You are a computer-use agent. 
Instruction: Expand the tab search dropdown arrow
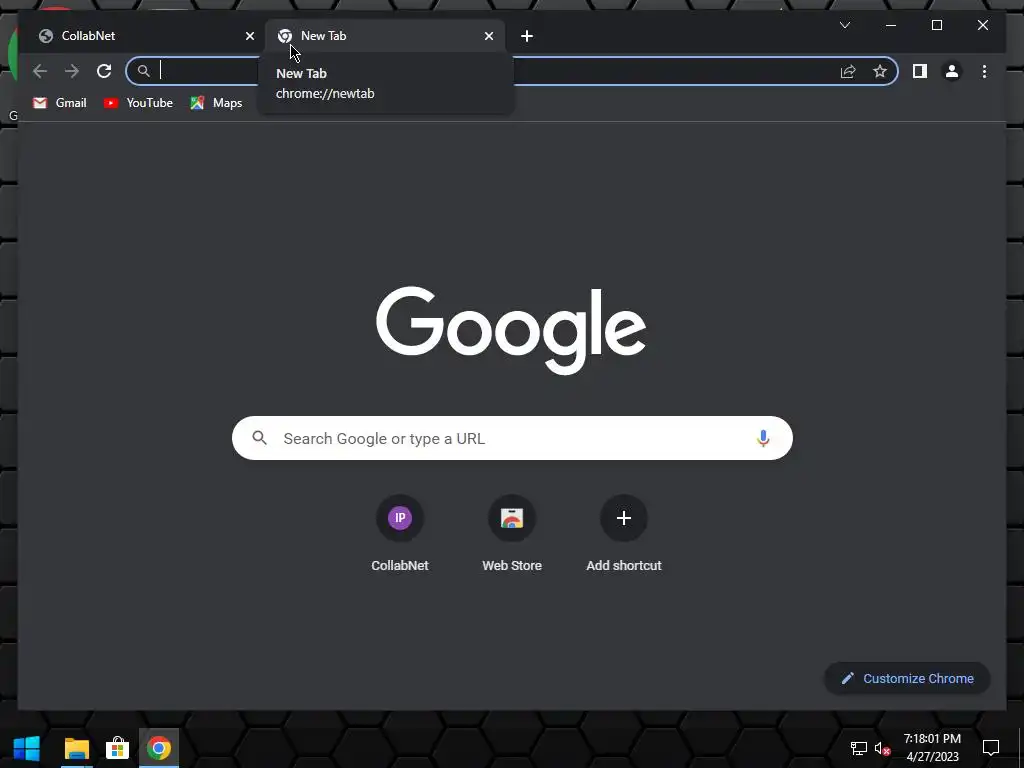pos(844,25)
